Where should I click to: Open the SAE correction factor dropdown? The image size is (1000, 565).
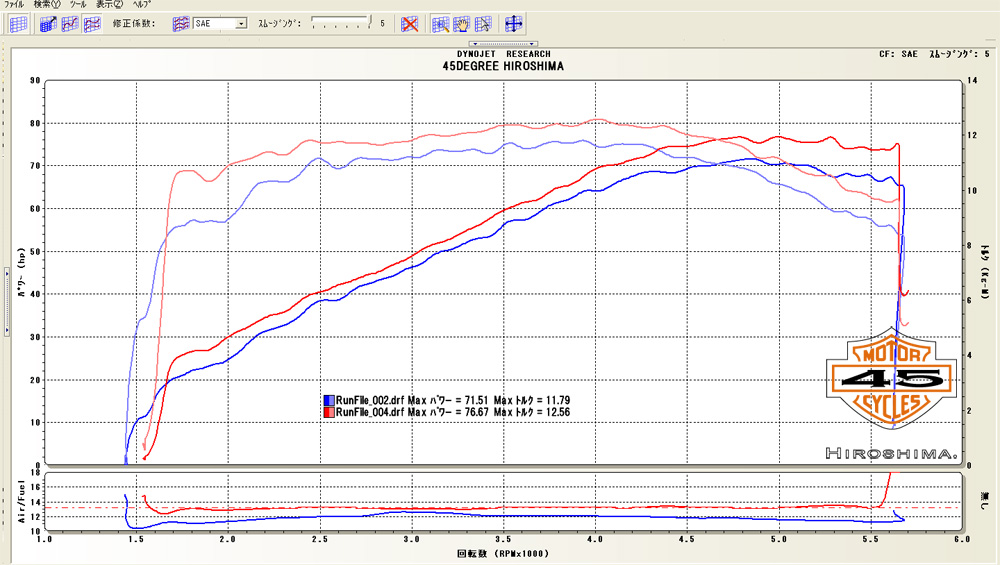pos(242,23)
